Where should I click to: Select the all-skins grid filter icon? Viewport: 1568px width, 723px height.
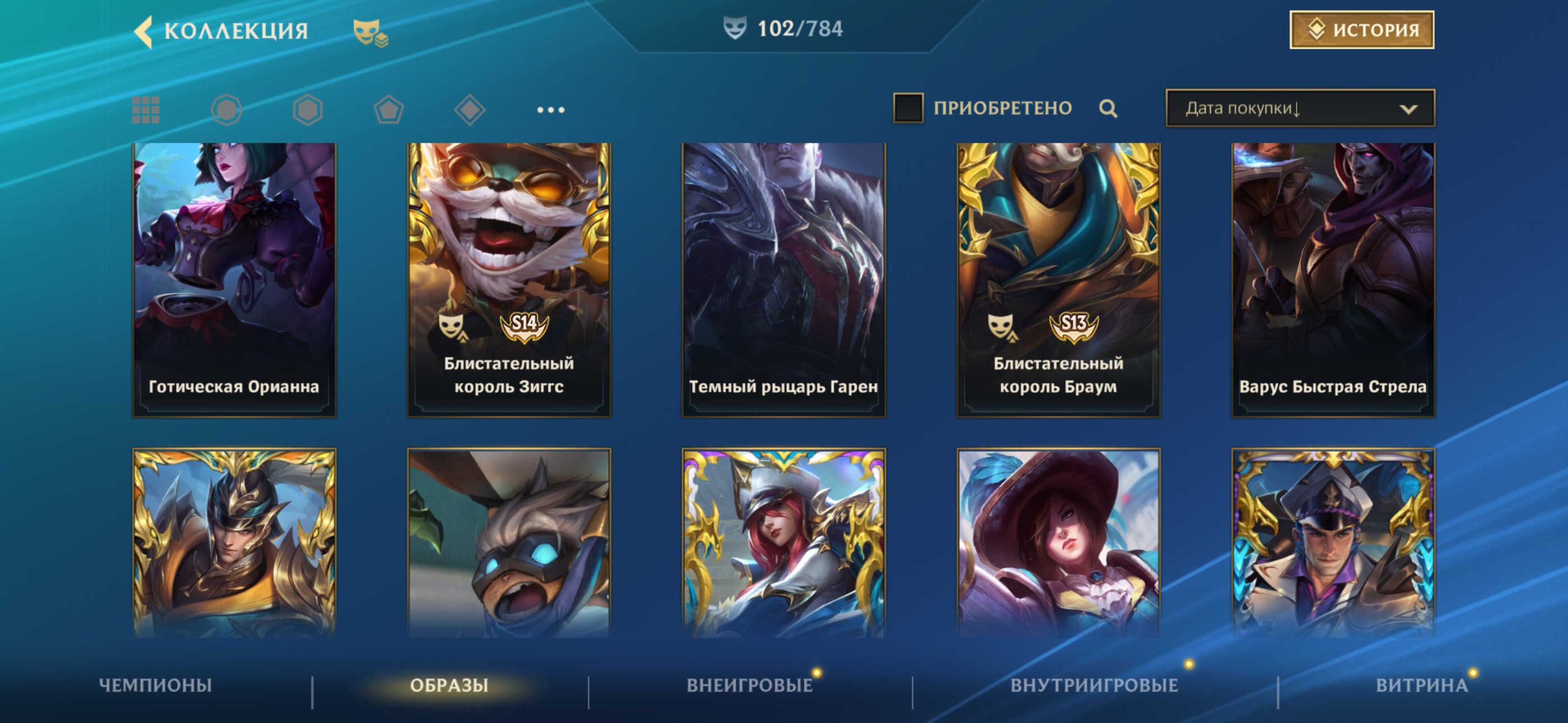pyautogui.click(x=145, y=110)
